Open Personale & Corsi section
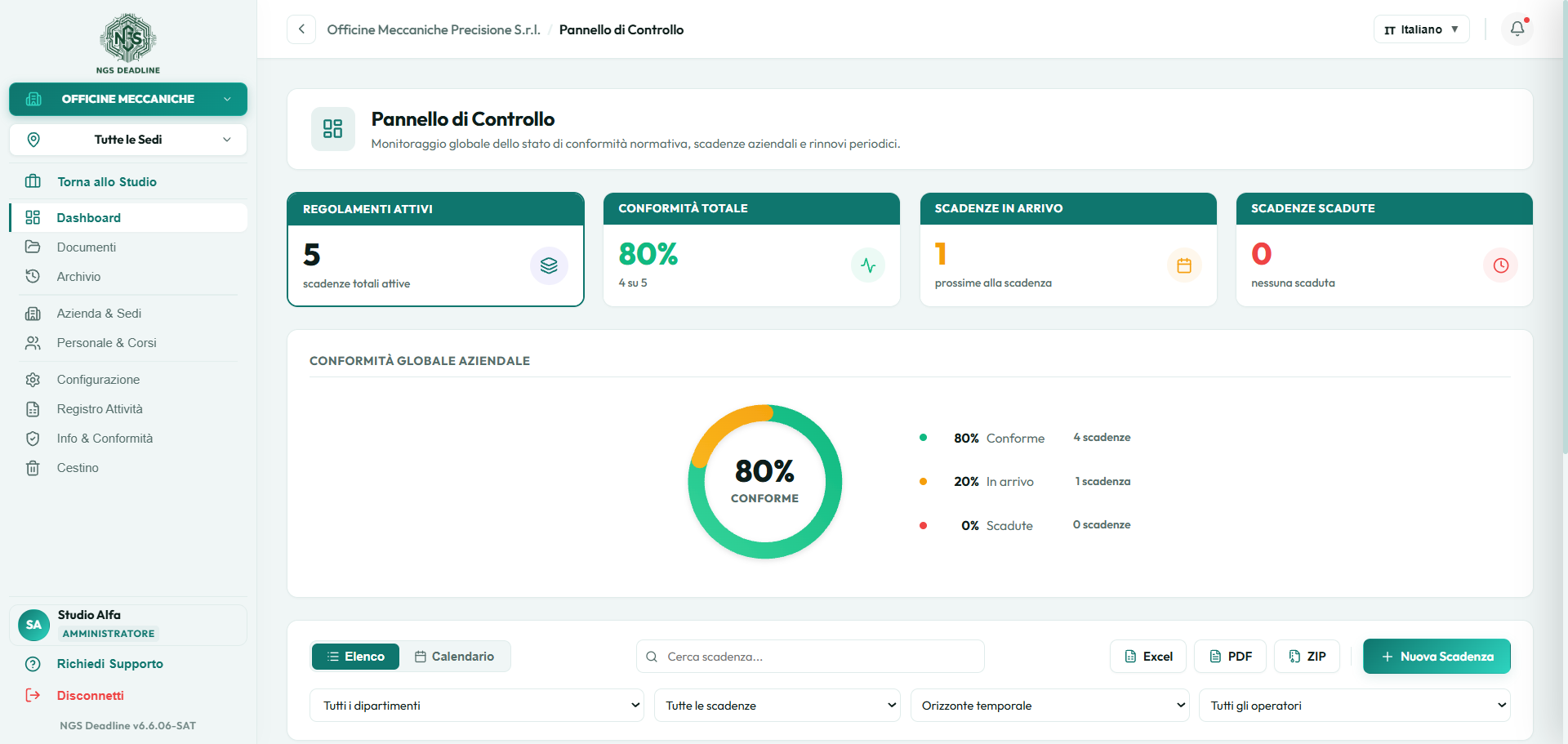1568x744 pixels. tap(128, 343)
